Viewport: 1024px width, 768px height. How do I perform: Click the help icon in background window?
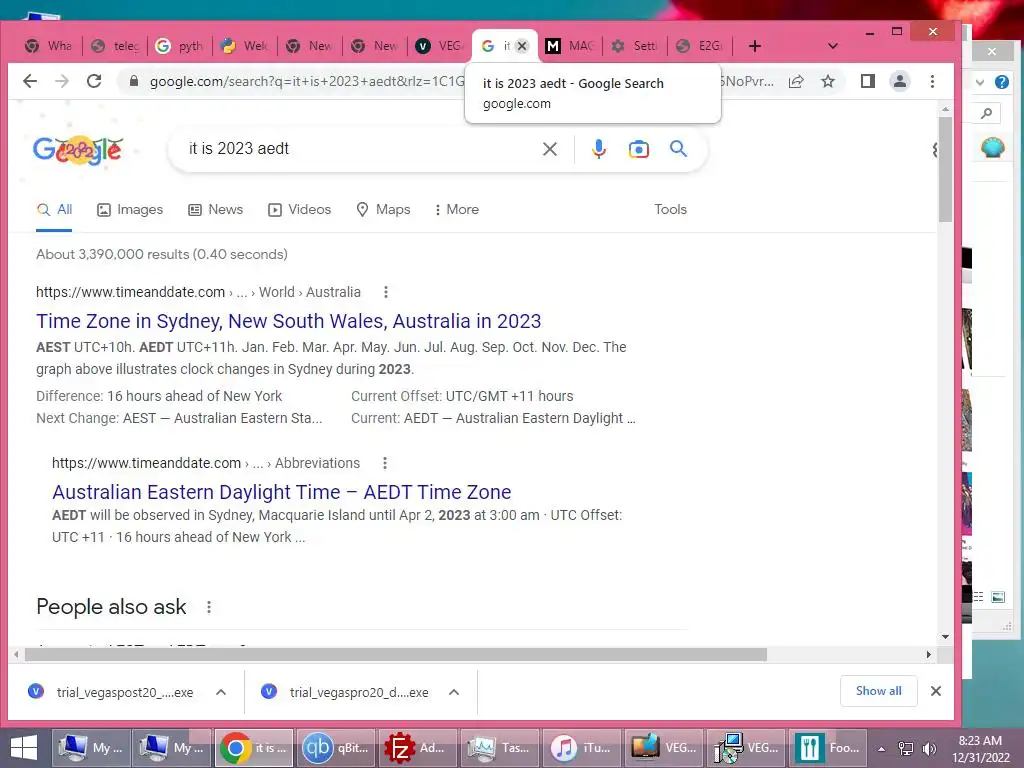(1002, 82)
